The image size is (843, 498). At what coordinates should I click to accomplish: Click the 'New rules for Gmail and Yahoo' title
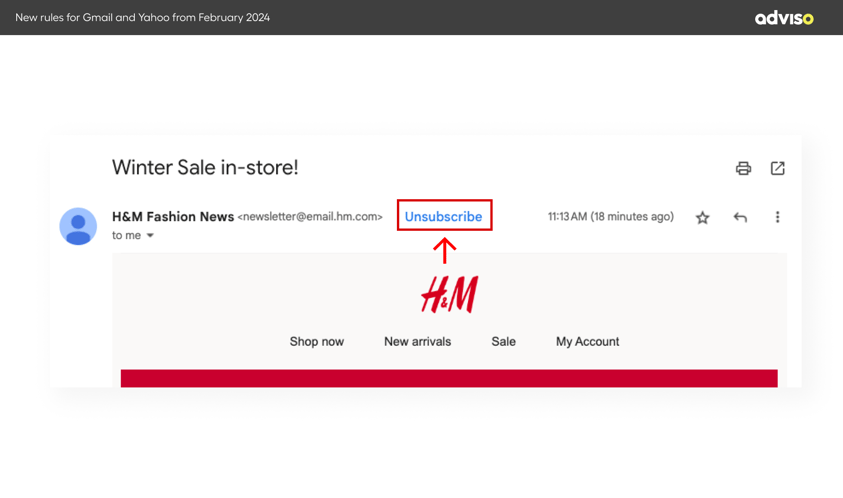(x=142, y=18)
